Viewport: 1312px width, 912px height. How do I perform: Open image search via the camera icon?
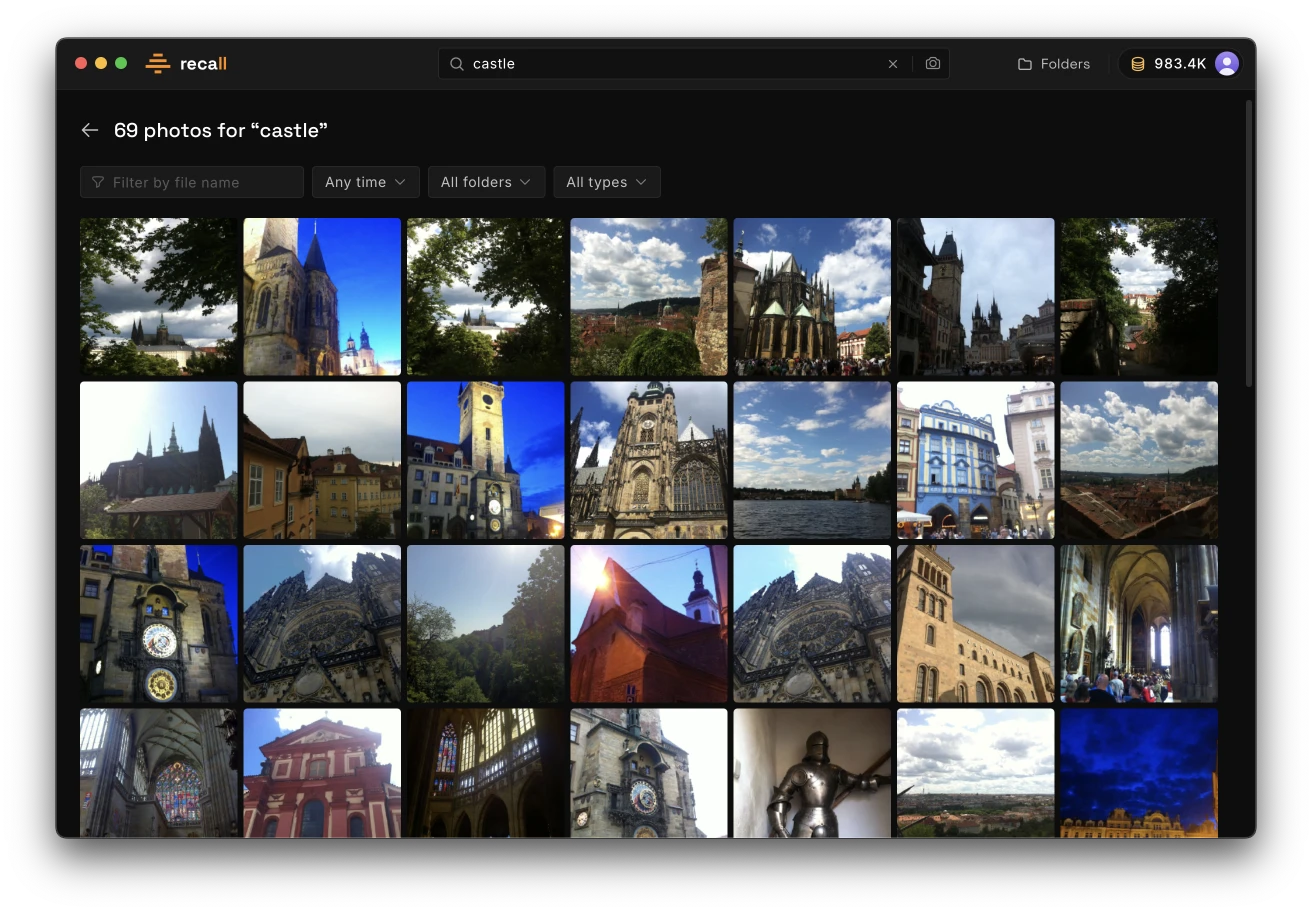pos(933,64)
